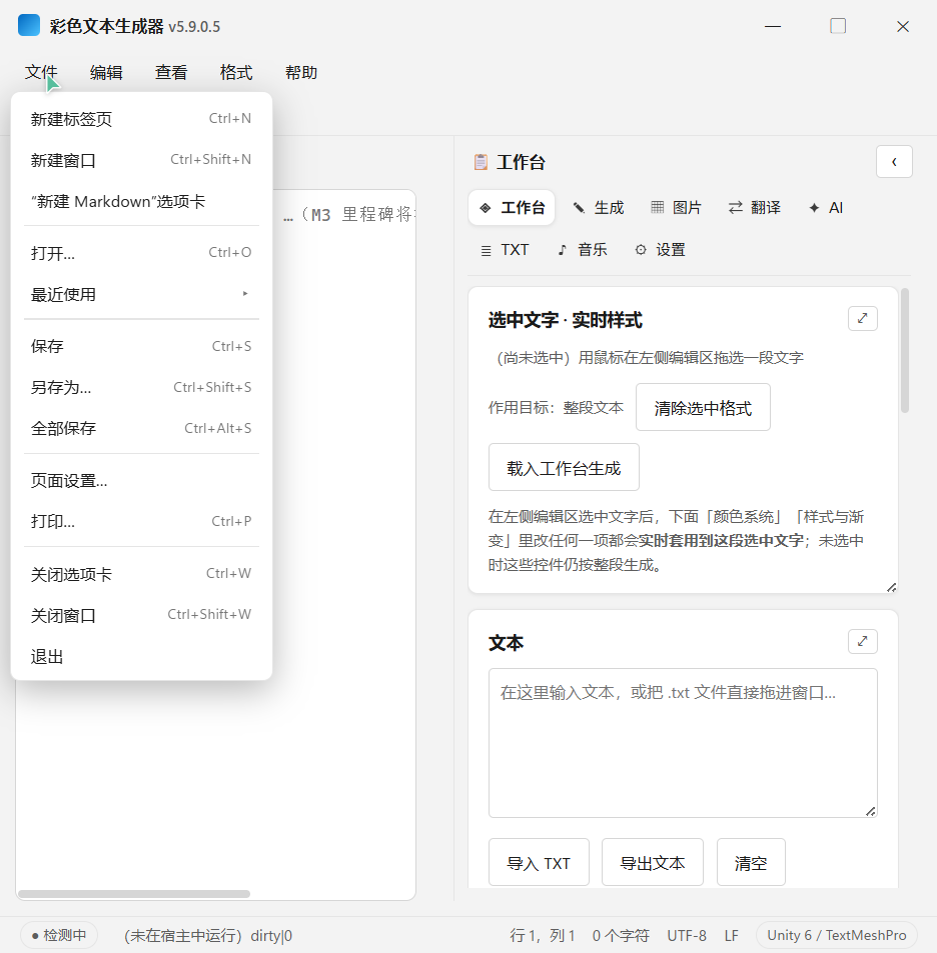
Task: Select 关闭选项卡 menu entry
Action: (141, 574)
